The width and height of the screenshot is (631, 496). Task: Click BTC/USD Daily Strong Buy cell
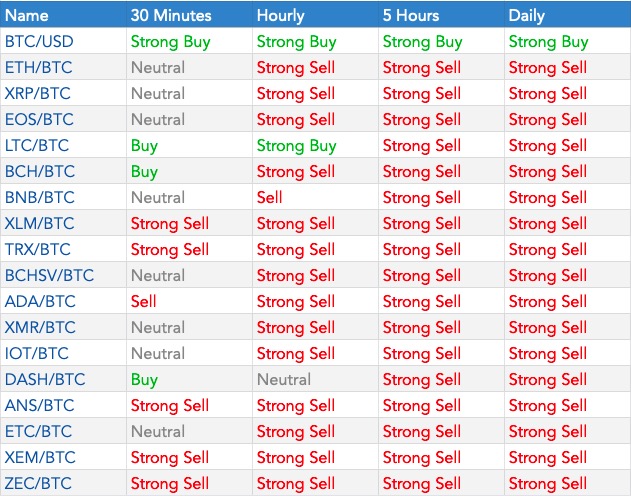(548, 42)
